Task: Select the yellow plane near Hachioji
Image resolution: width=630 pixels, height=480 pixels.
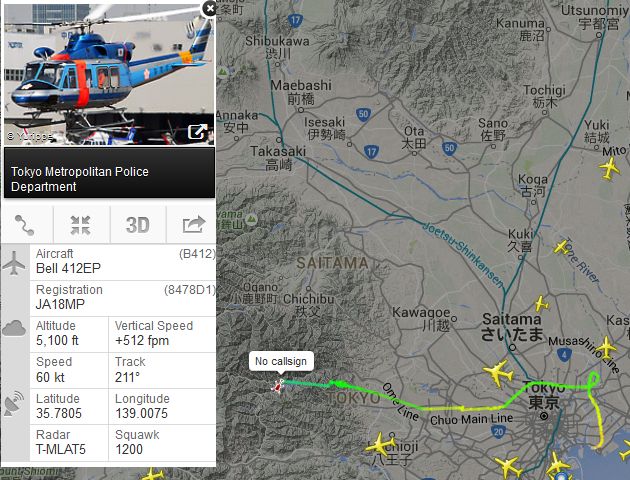Action: (x=379, y=445)
